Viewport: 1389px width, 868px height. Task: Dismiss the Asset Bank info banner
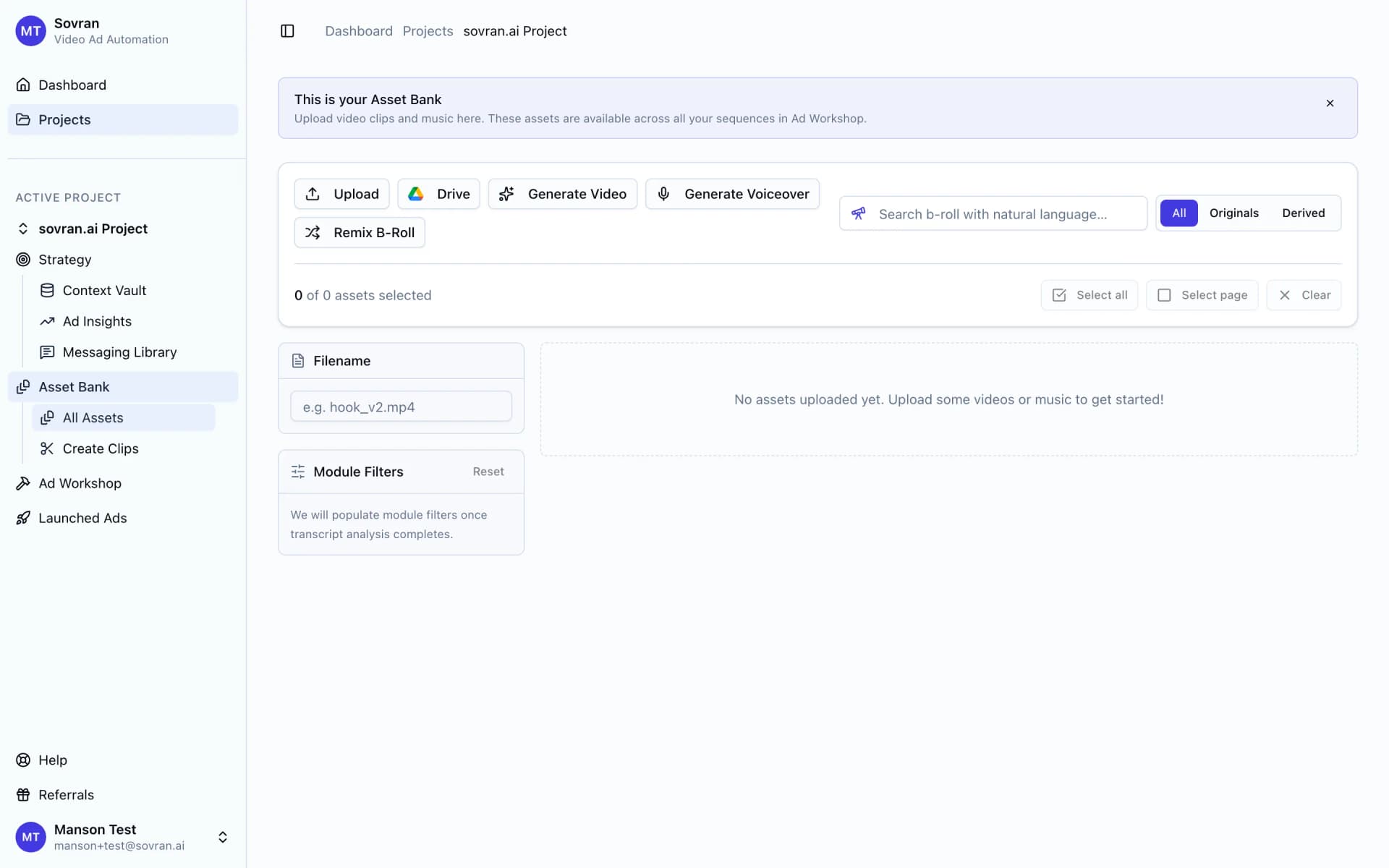1330,103
